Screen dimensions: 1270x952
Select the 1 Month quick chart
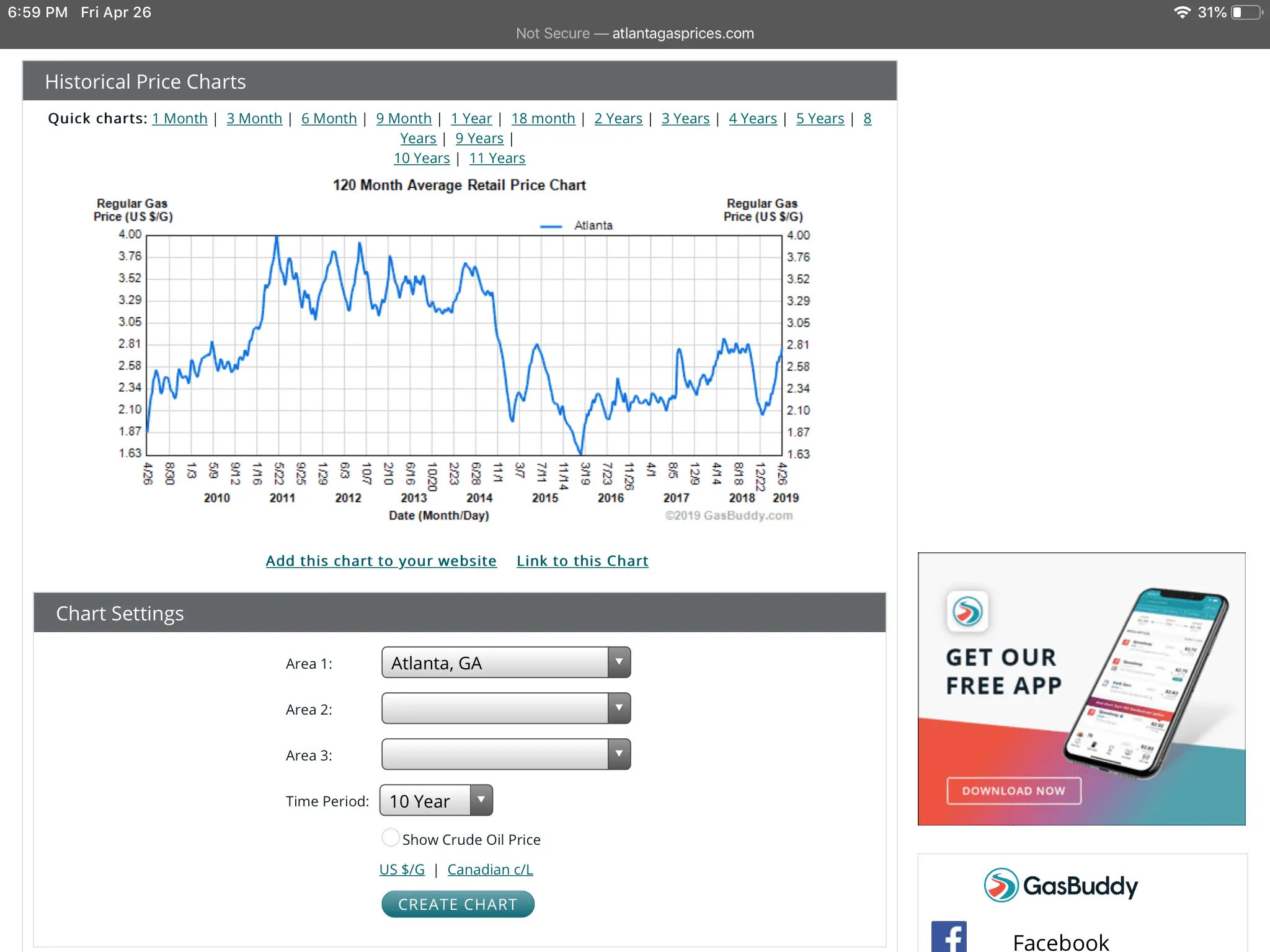tap(179, 118)
